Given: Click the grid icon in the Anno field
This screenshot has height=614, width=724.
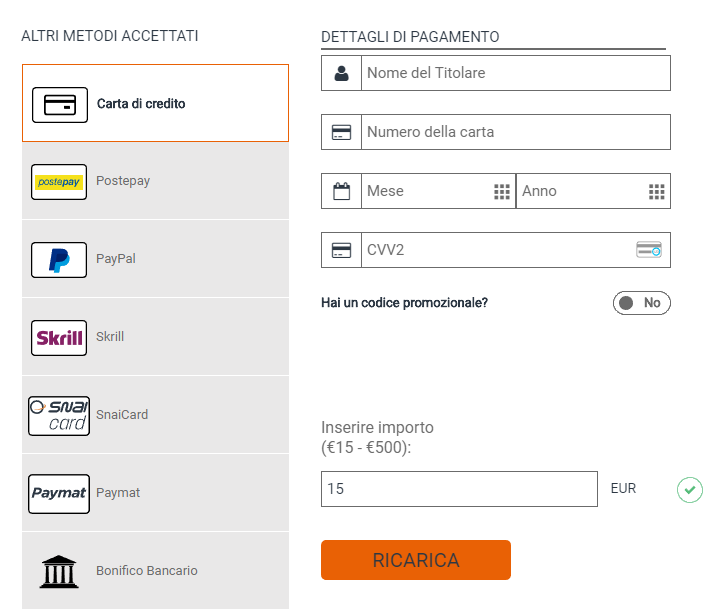Looking at the screenshot, I should (x=657, y=191).
